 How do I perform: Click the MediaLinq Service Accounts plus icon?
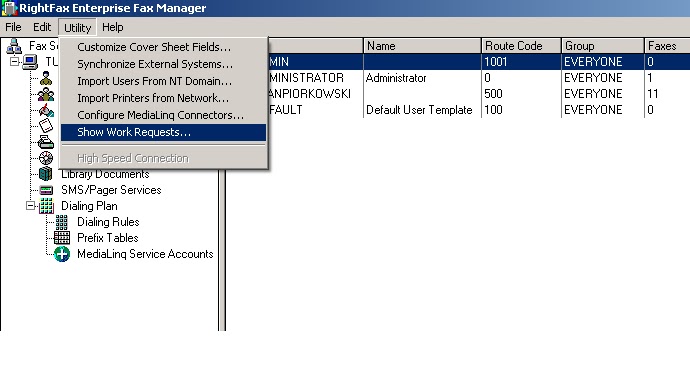pyautogui.click(x=62, y=254)
